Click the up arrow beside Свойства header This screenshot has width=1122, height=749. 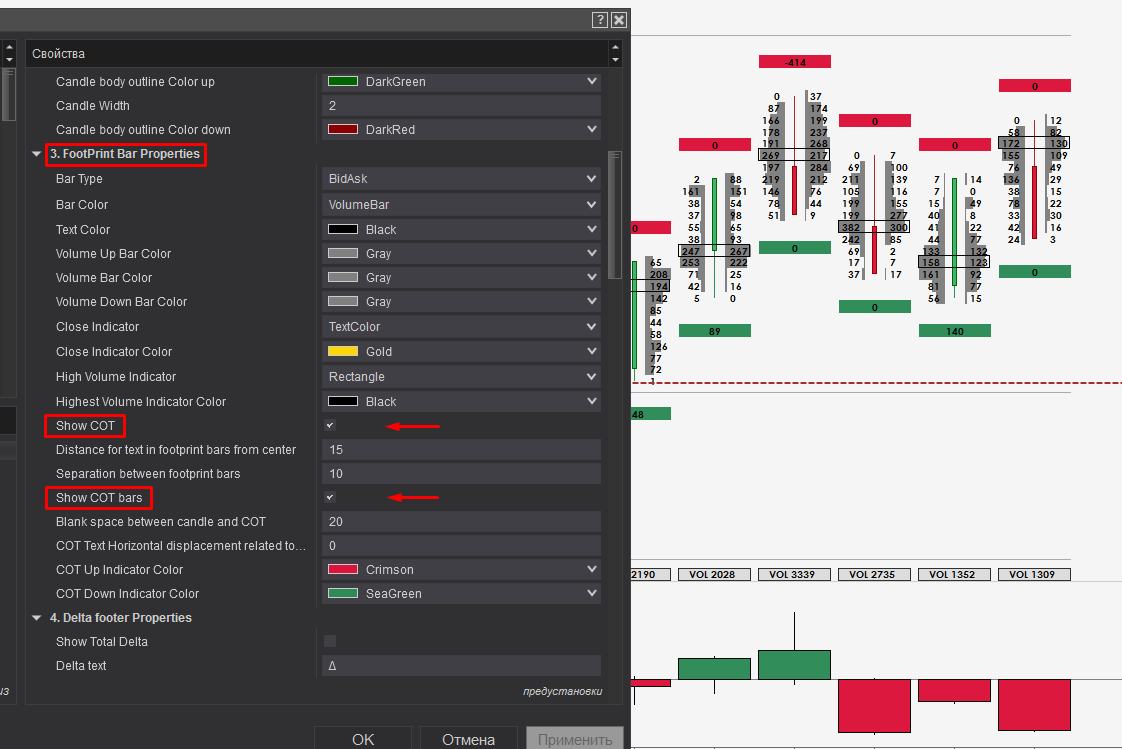(615, 47)
